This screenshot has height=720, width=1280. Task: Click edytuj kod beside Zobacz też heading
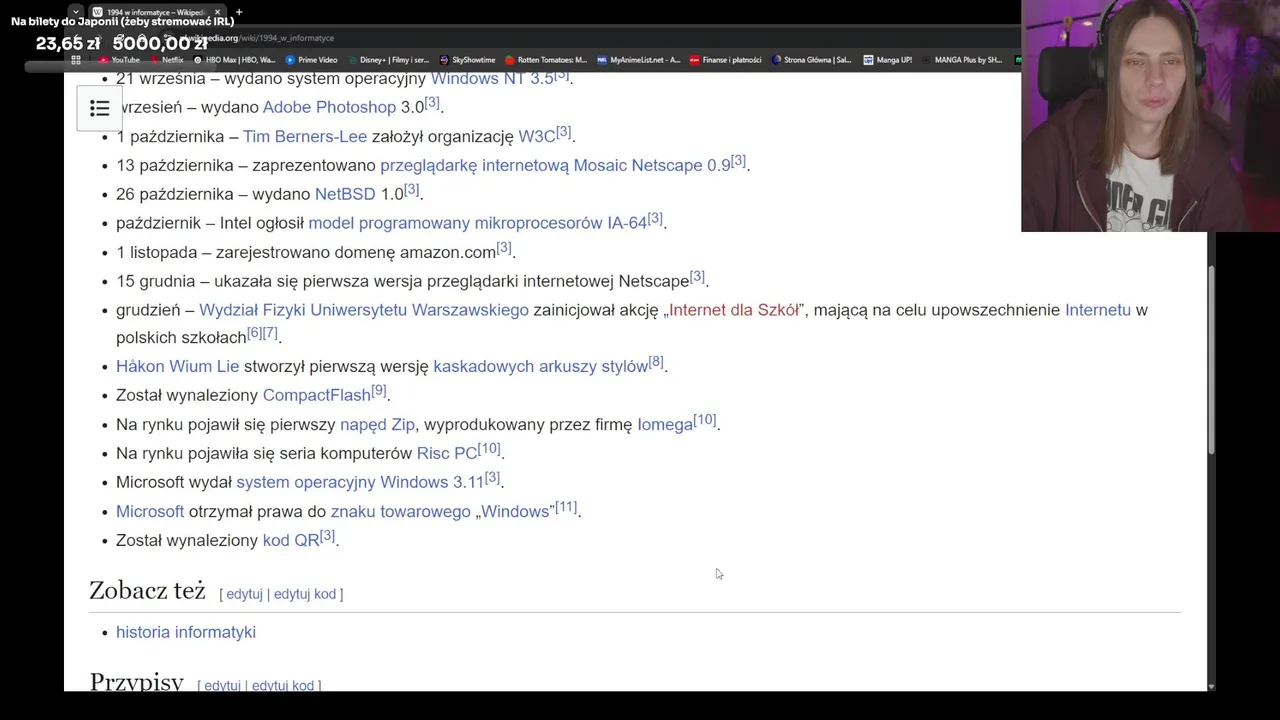click(305, 594)
